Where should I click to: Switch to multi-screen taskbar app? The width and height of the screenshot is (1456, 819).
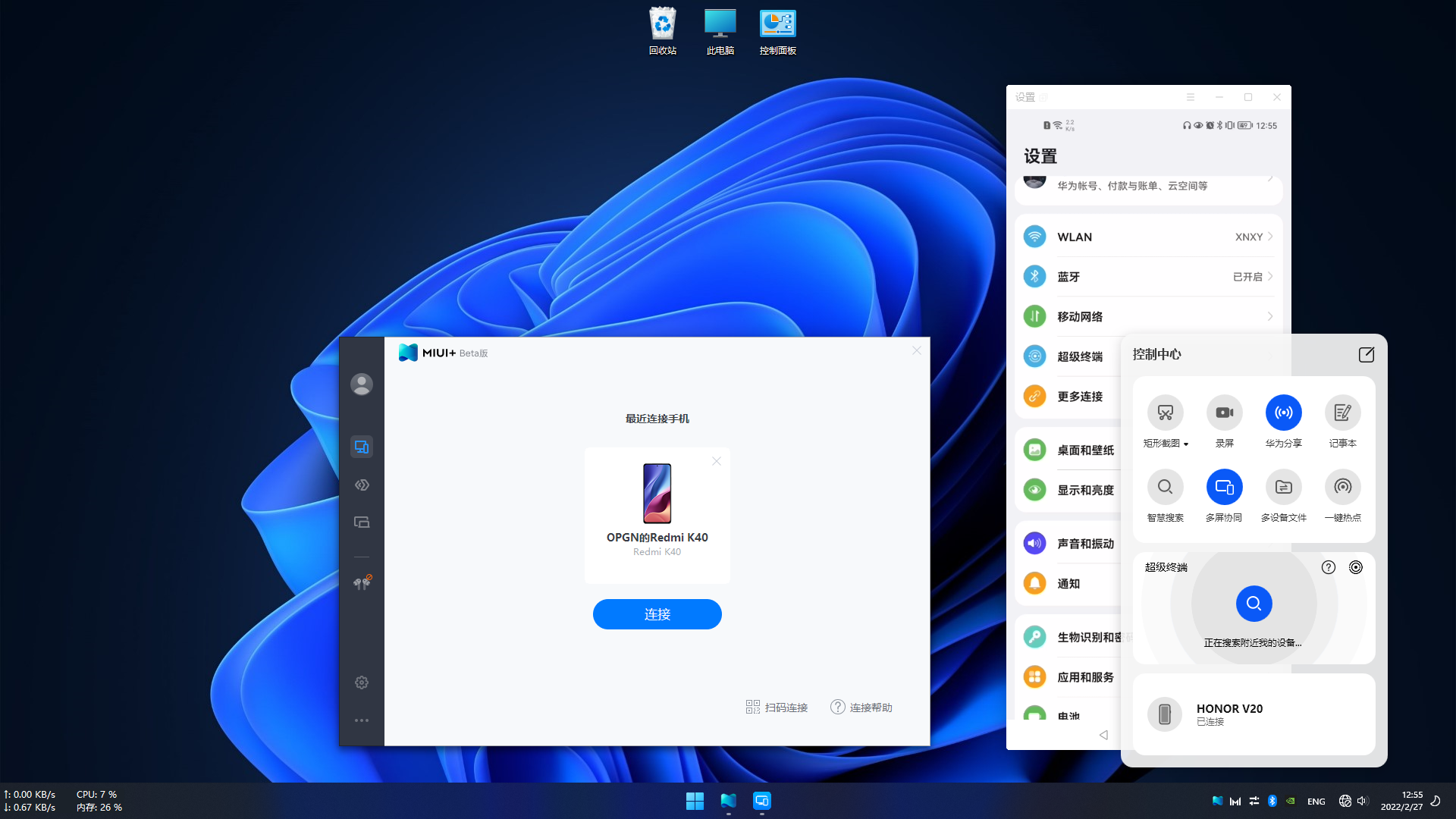[x=762, y=801]
